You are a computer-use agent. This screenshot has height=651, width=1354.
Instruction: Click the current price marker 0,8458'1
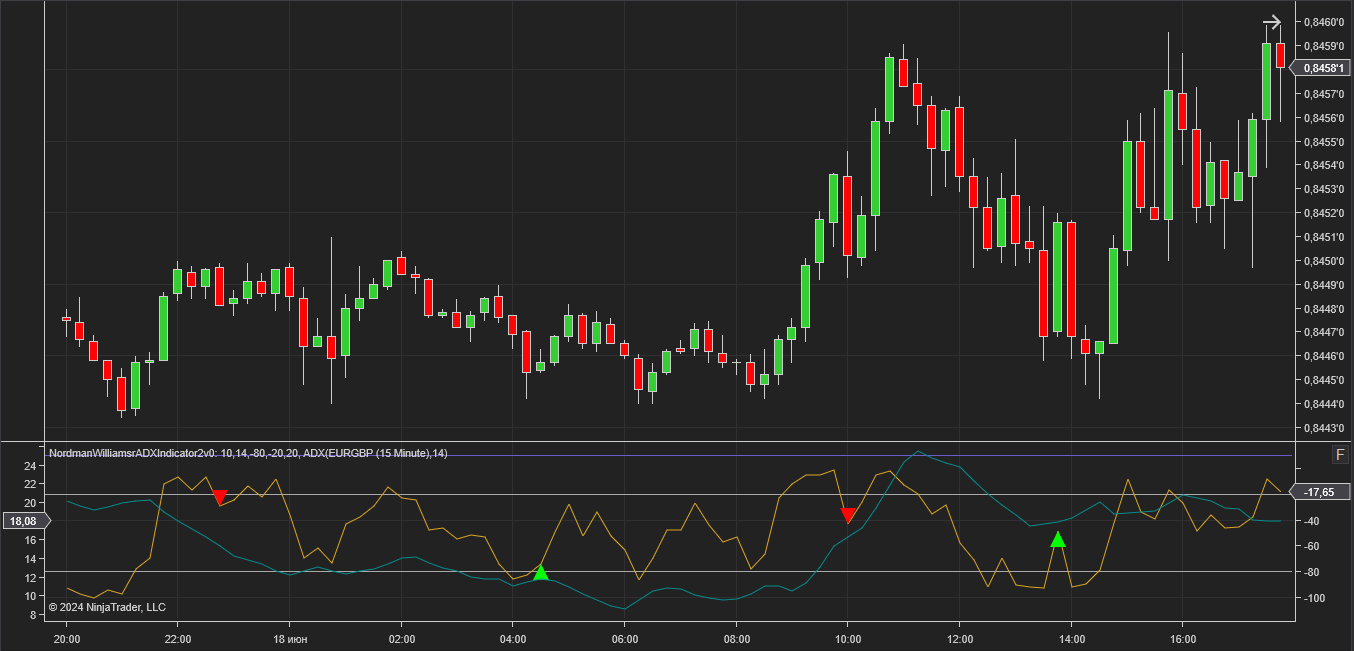tap(1321, 68)
